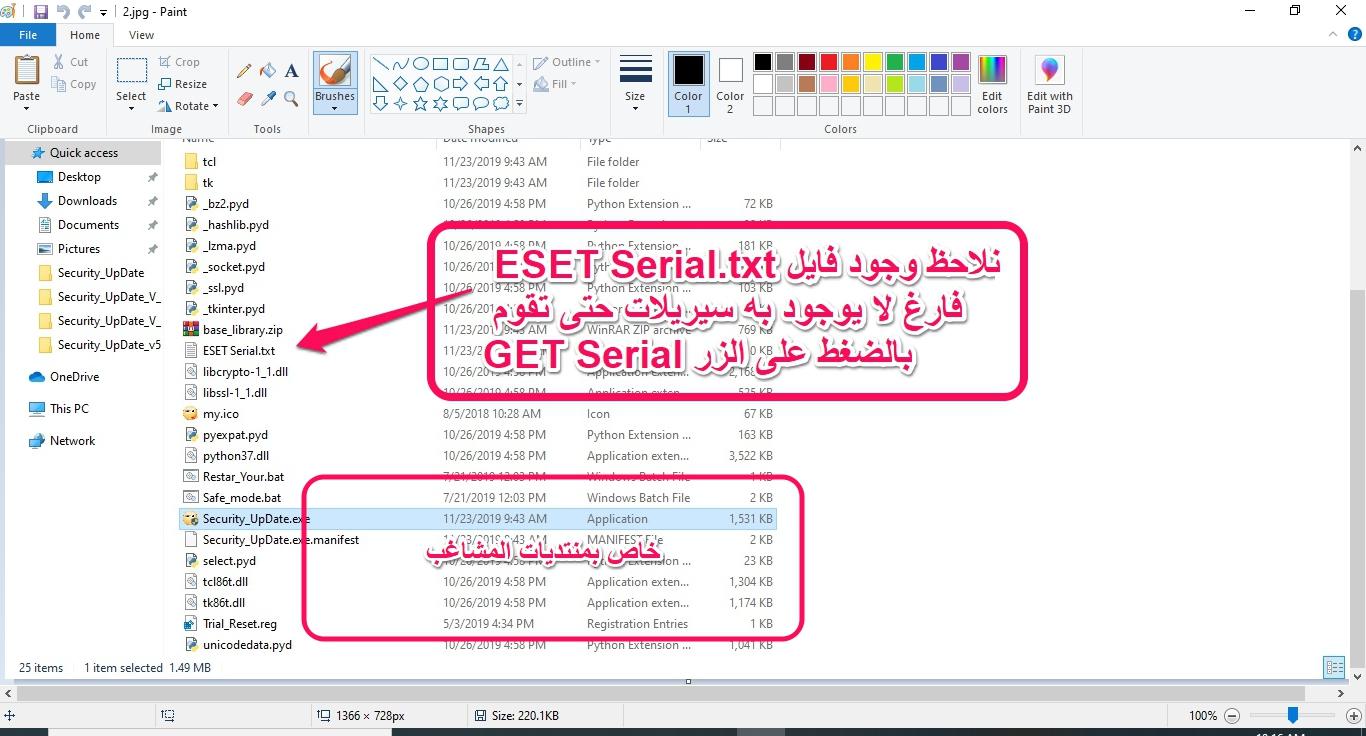
Task: Expand the Select tool dropdown arrow
Action: (x=131, y=108)
